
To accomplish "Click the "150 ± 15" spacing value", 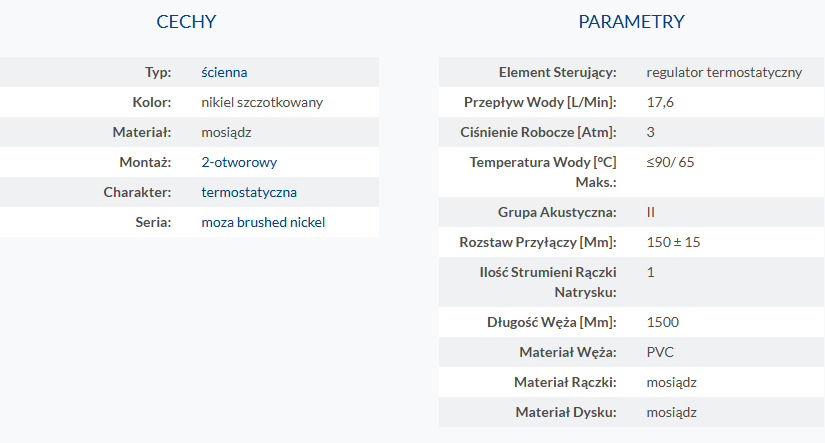I will click(673, 242).
